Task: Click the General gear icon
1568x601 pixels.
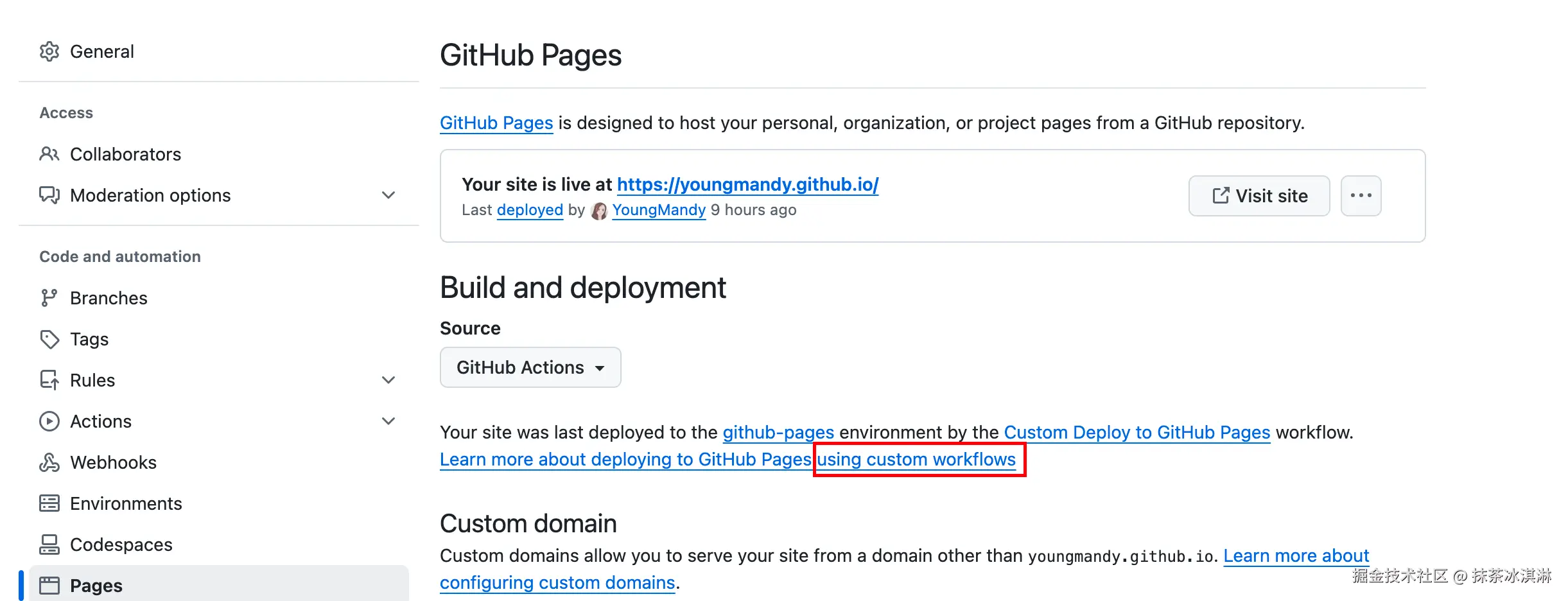Action: coord(49,51)
